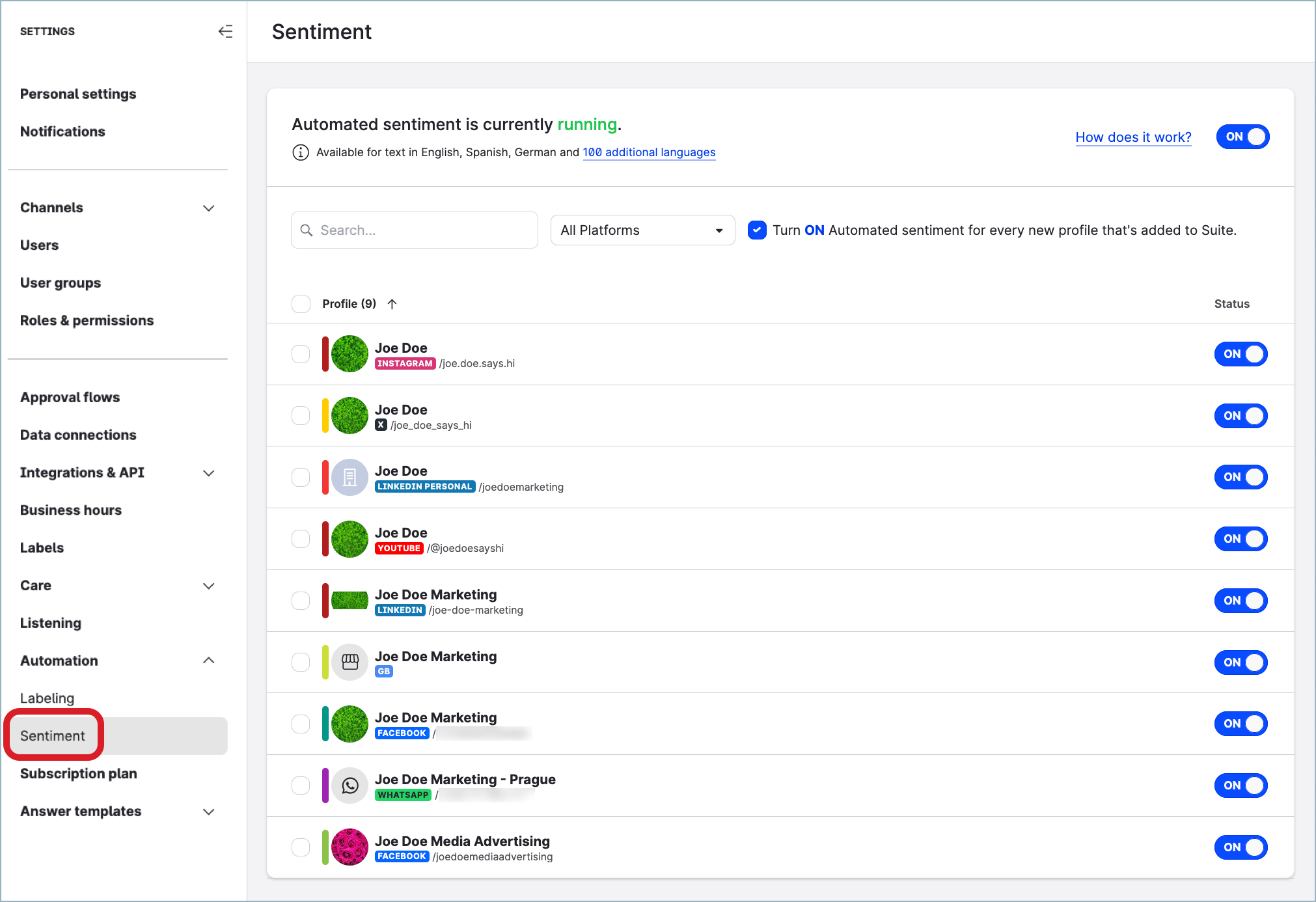Click the LinkedIn Personal building icon

[x=350, y=477]
